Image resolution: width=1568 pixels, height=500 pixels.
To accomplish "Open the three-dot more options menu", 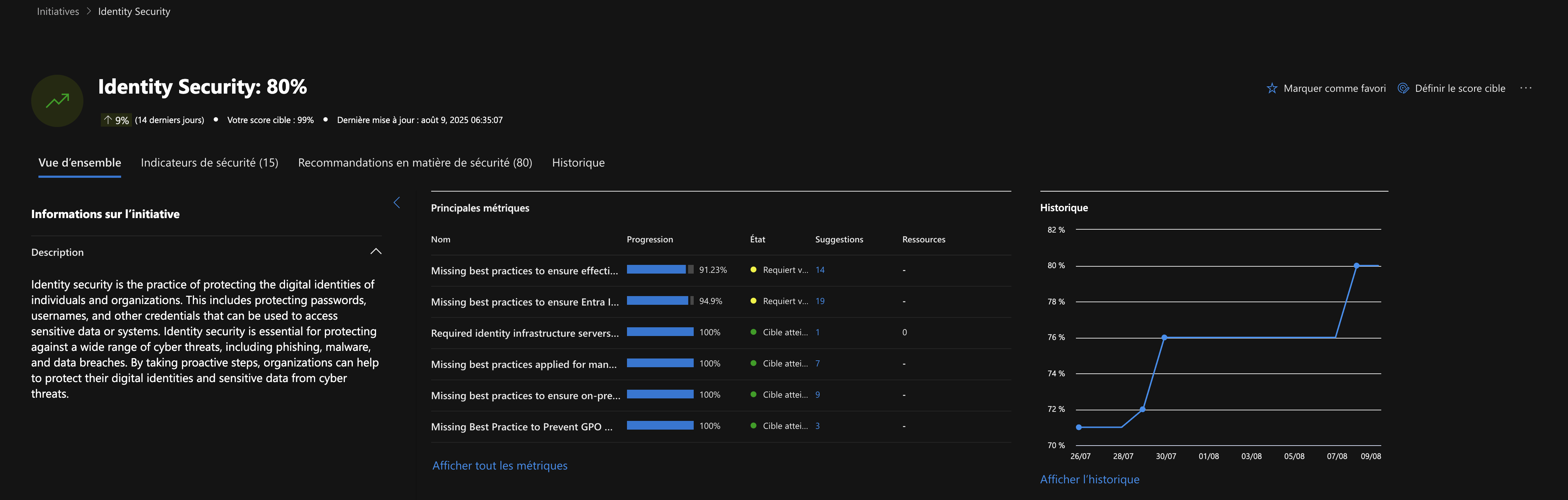I will click(x=1525, y=88).
